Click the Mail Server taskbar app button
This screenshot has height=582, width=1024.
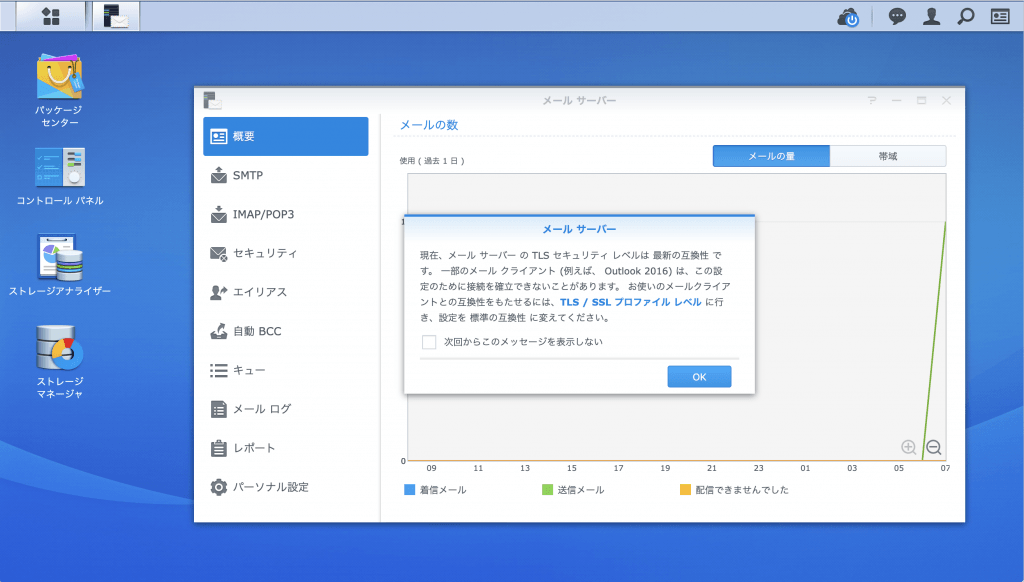116,16
